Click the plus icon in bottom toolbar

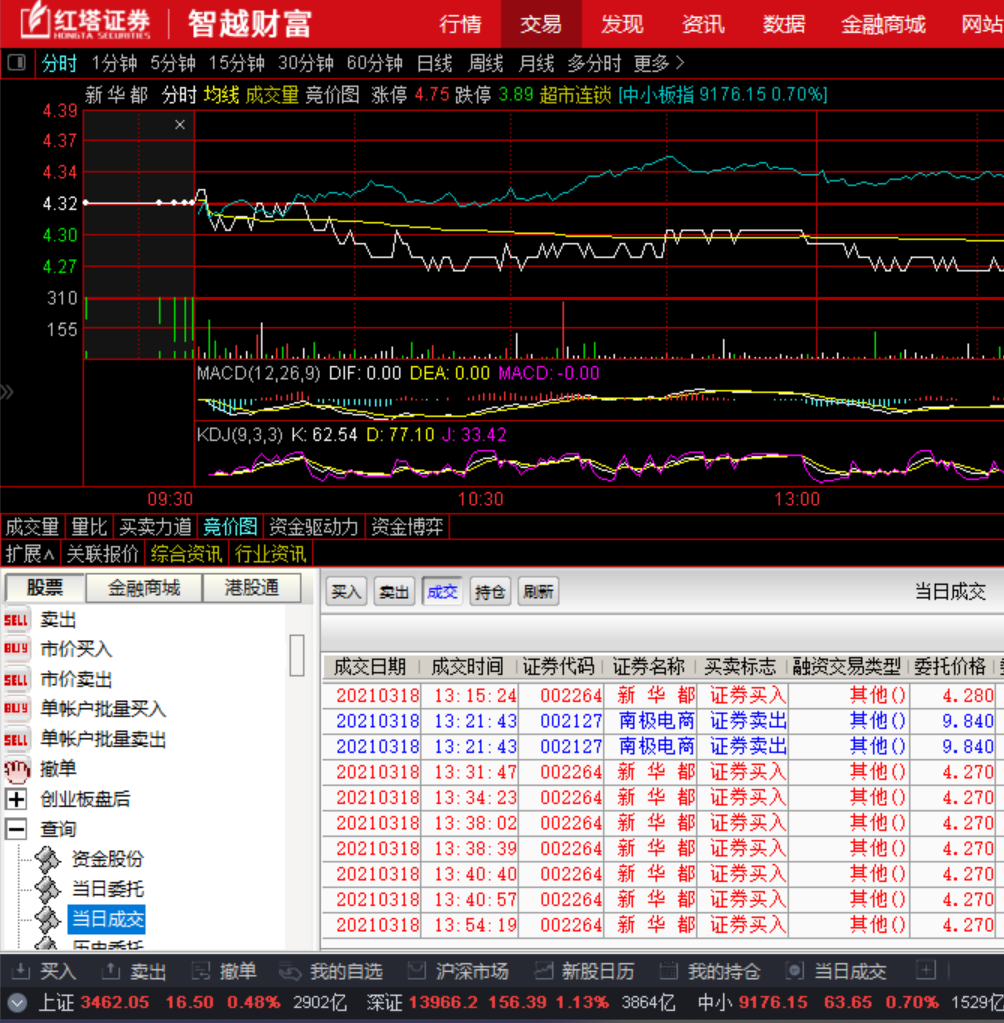tap(926, 970)
